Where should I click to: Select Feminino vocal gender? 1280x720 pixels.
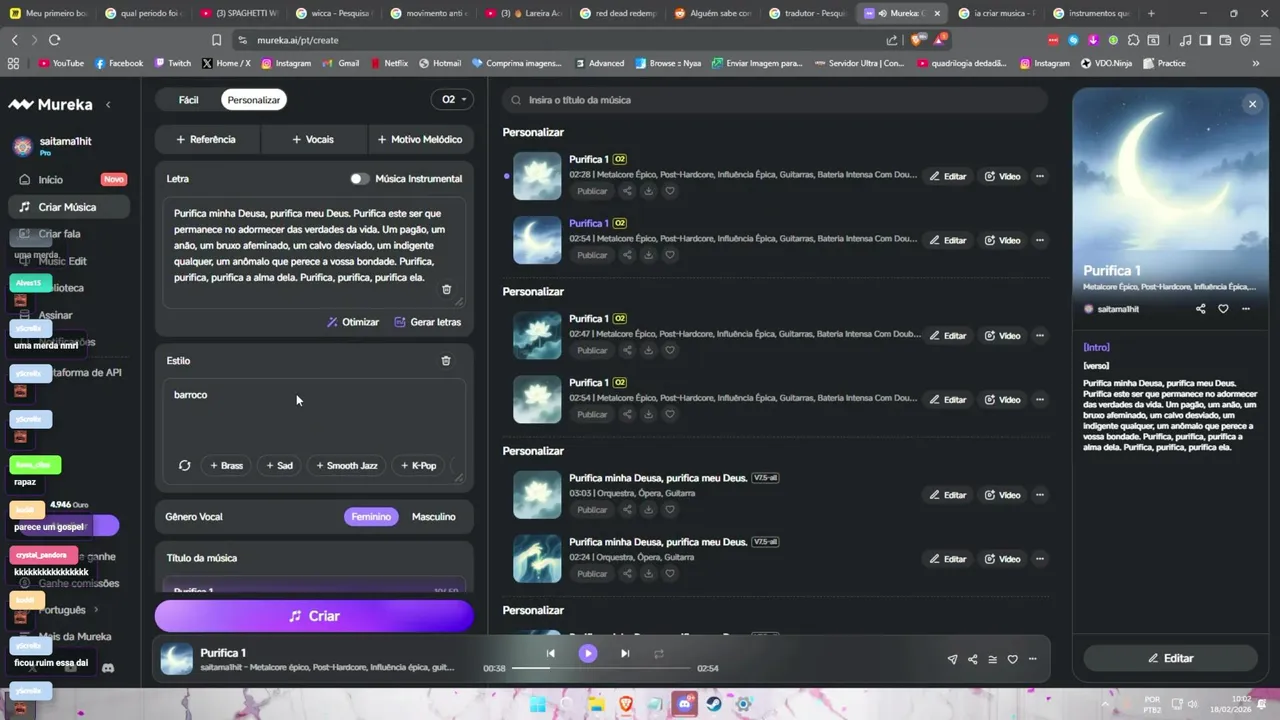371,517
